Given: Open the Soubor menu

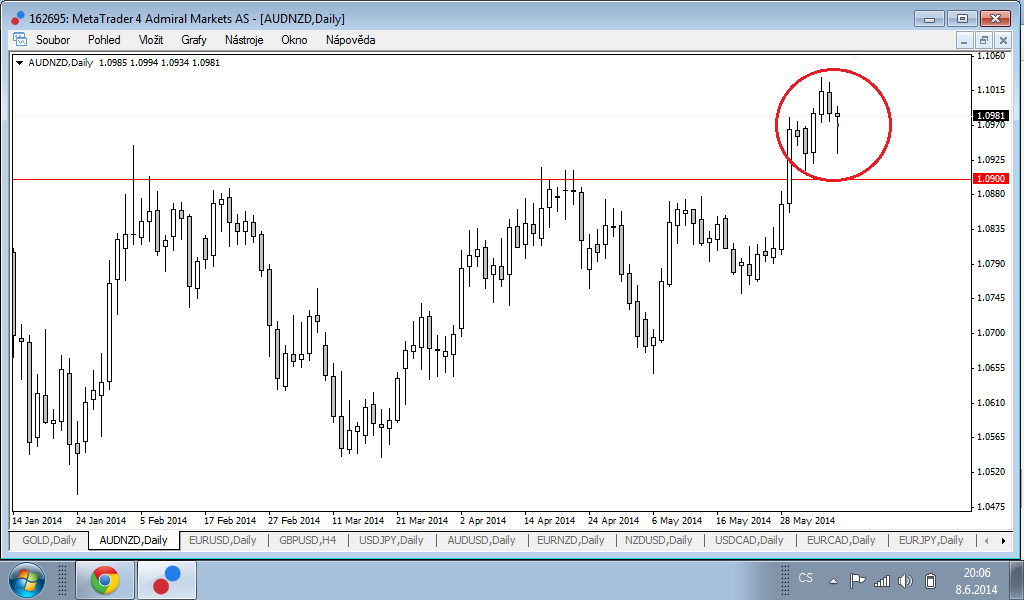Looking at the screenshot, I should point(53,40).
